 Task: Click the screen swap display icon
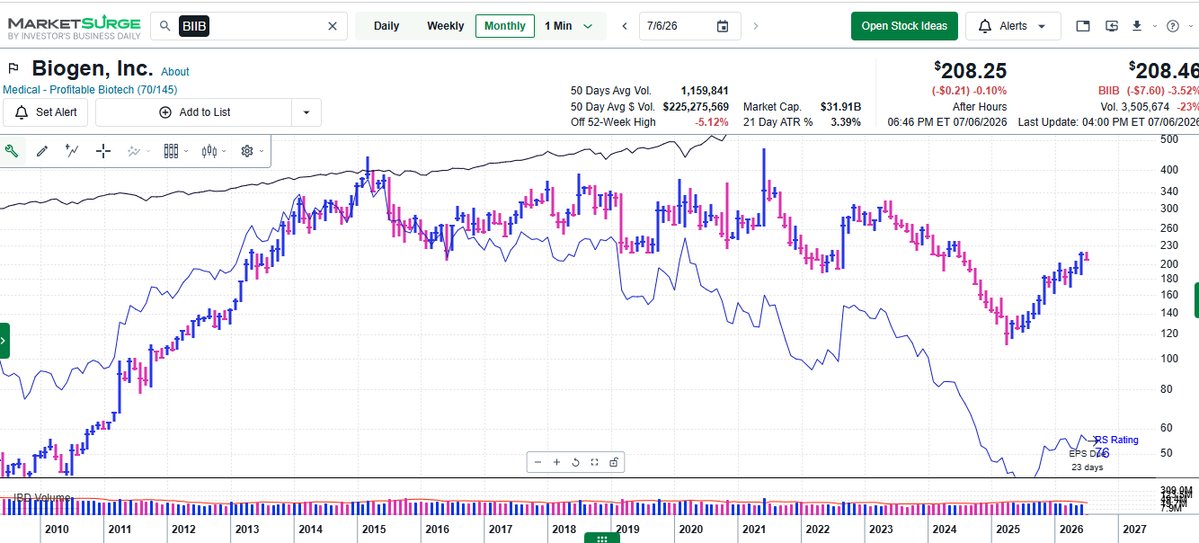(x=1112, y=26)
